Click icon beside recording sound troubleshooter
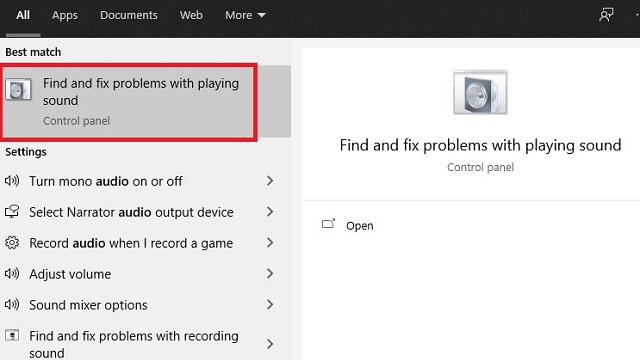This screenshot has width=640, height=360. tap(12, 336)
